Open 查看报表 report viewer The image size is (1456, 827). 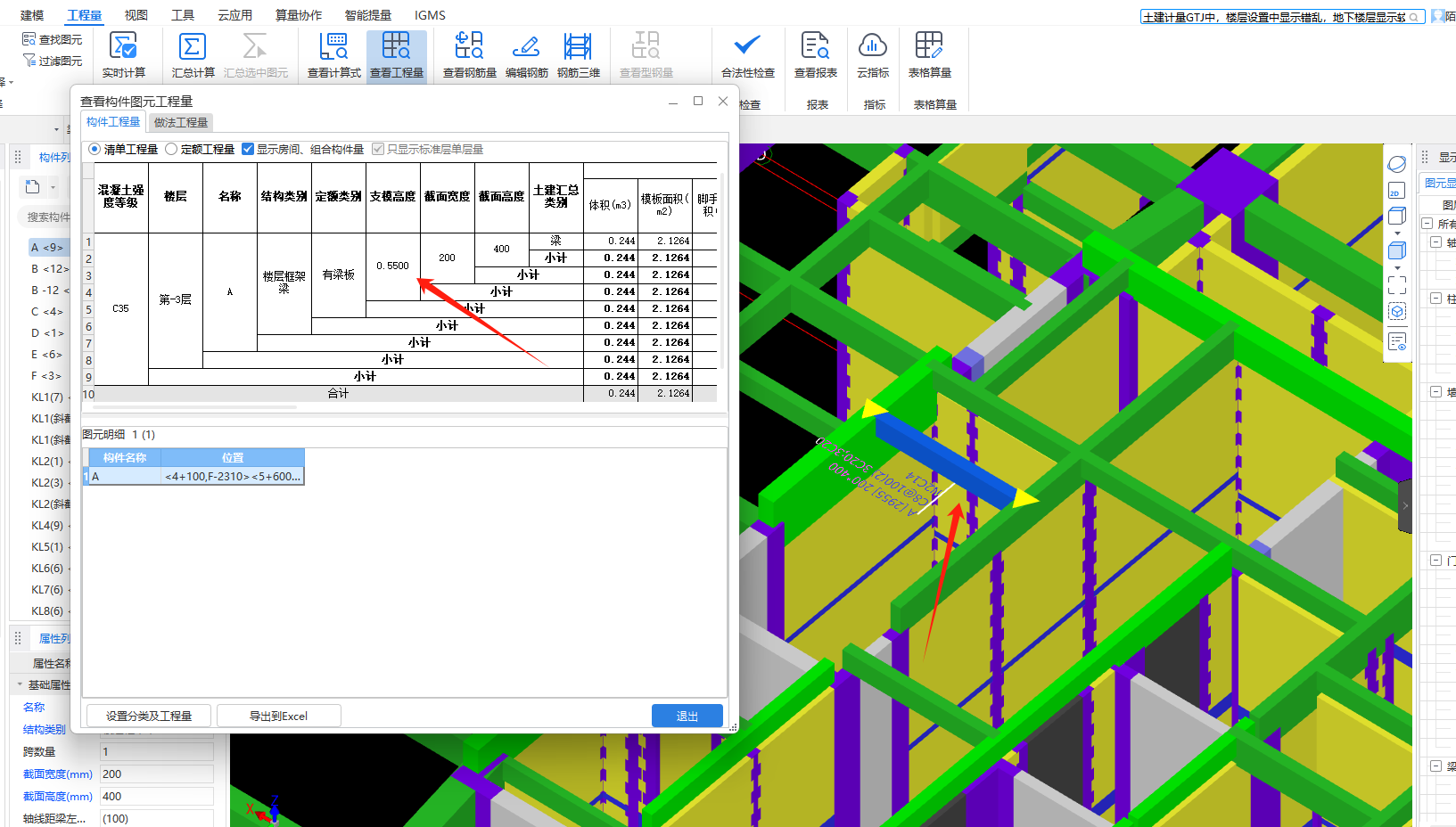coord(815,55)
